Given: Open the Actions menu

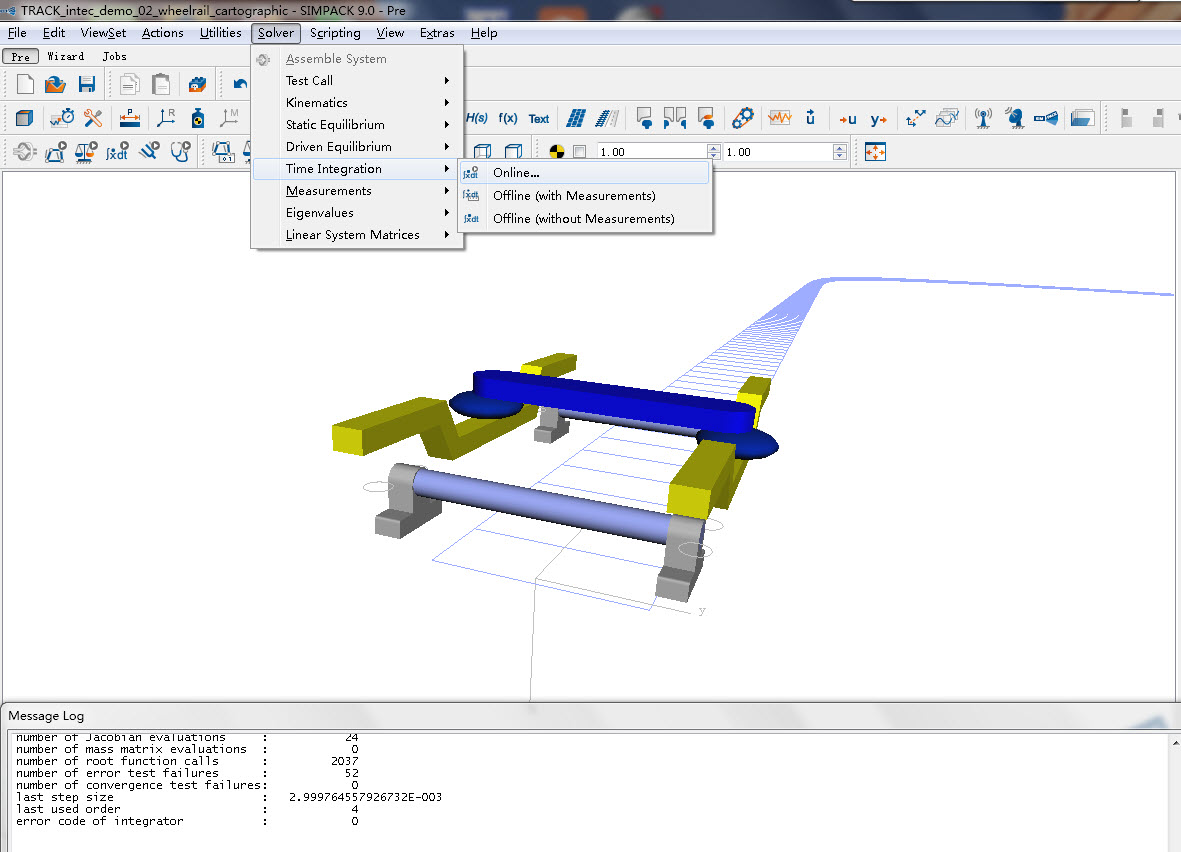Looking at the screenshot, I should click(163, 33).
